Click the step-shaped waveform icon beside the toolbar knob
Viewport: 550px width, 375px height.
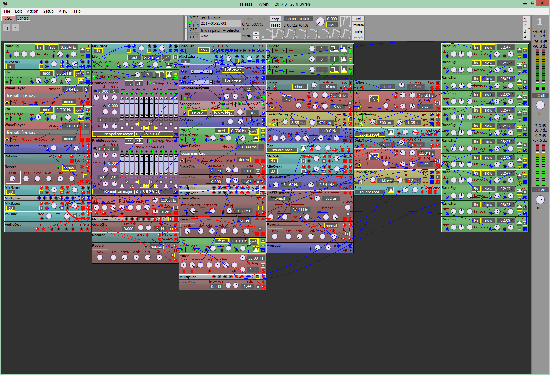[346, 21]
